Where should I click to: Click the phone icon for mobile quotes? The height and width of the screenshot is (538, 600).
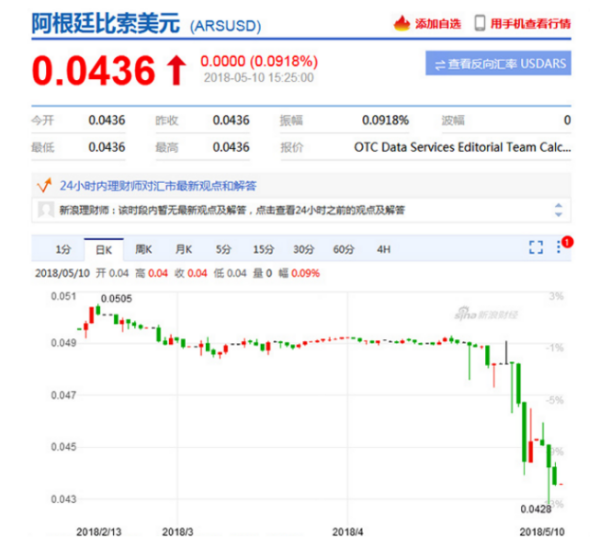(480, 23)
